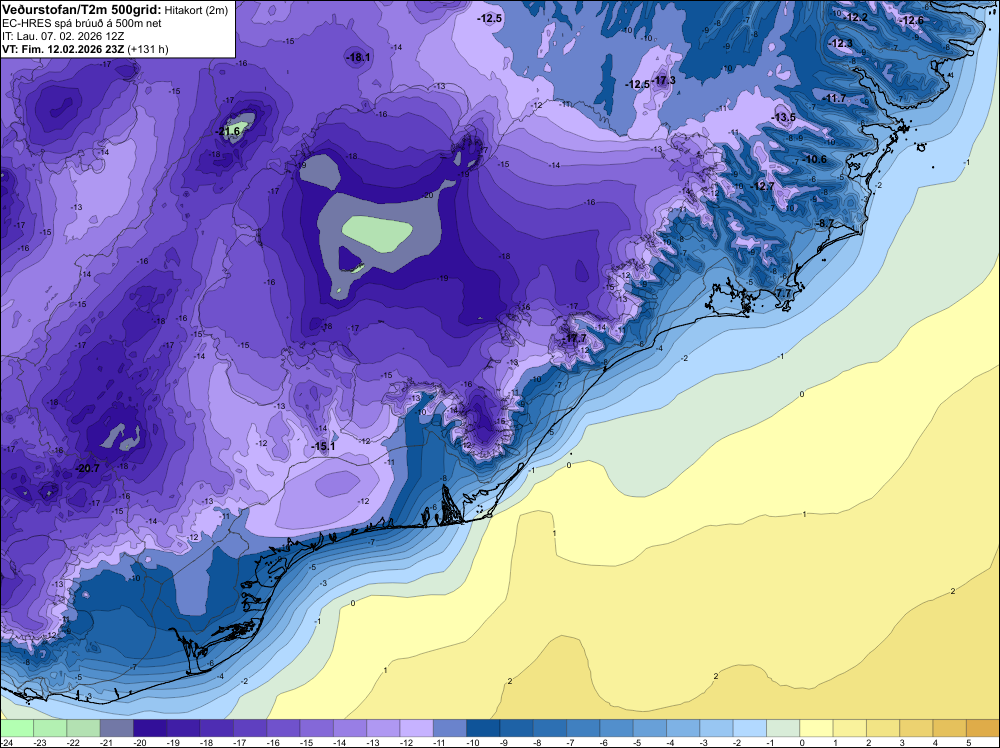Click the '3' legend scale label
This screenshot has width=1000, height=748.
(x=902, y=742)
